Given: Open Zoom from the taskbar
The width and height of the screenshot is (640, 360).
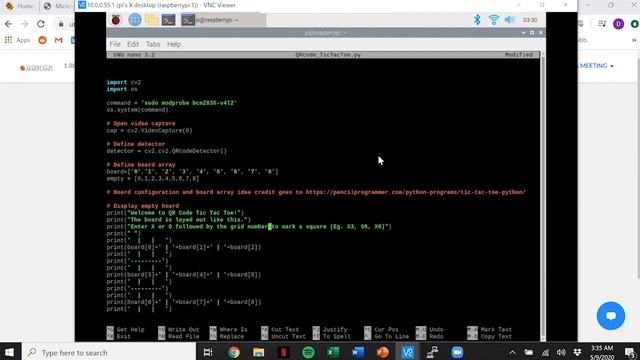Looking at the screenshot, I should click(457, 352).
